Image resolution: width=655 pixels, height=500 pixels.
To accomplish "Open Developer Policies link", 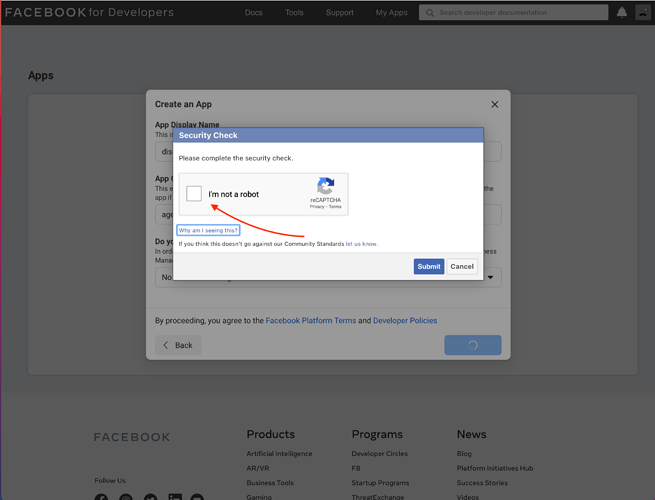I will 405,320.
